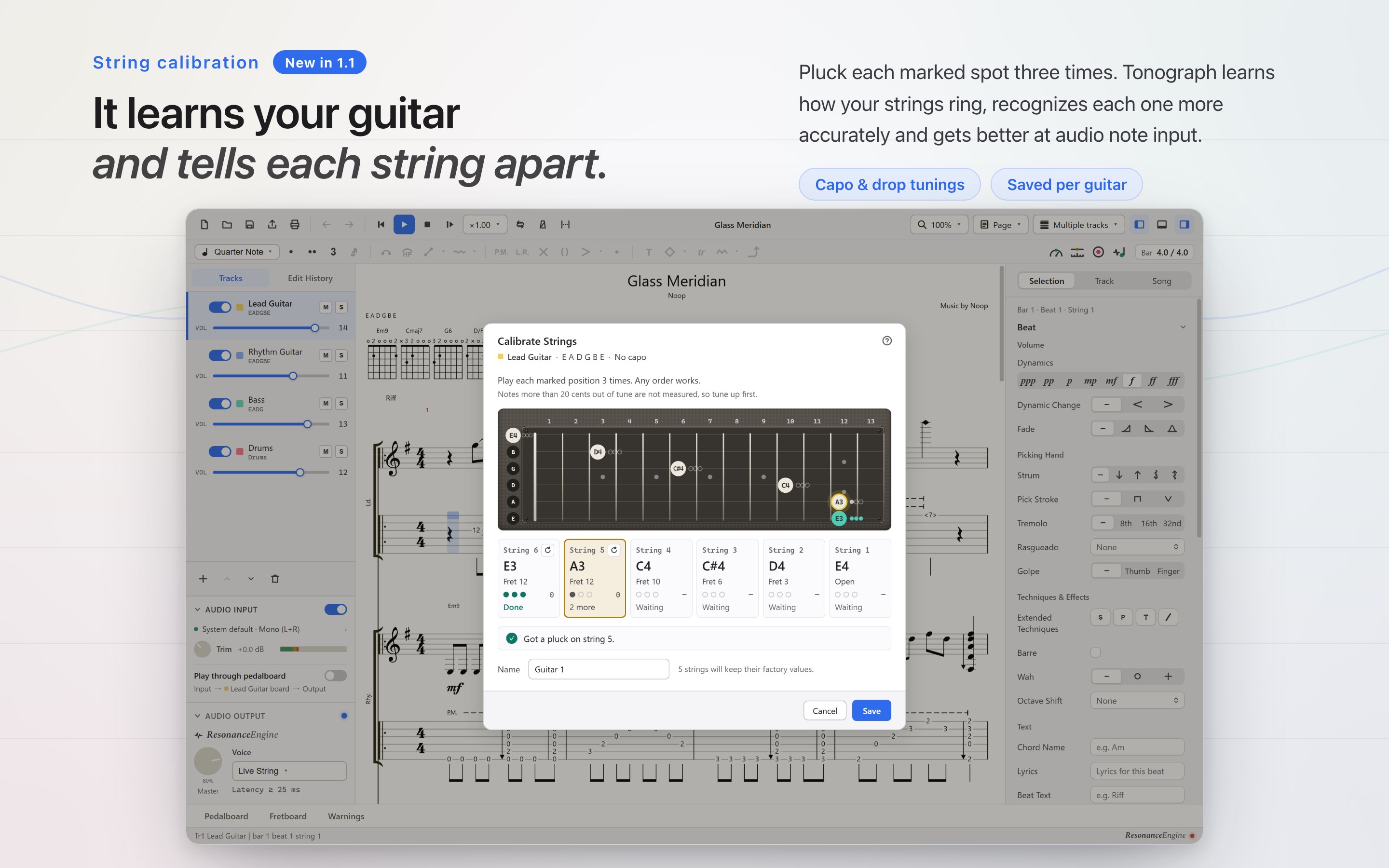
Task: Open the Pedalboard bottom tab
Action: click(x=226, y=816)
